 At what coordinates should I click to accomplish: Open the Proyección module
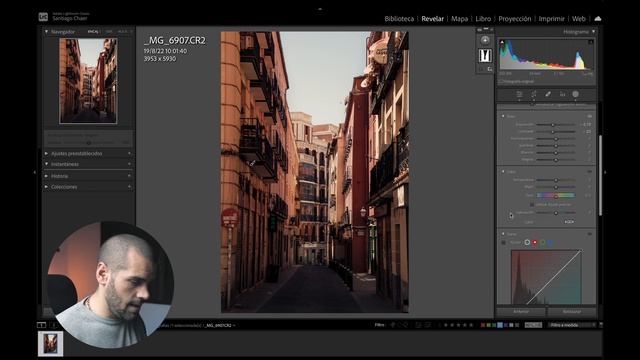514,19
